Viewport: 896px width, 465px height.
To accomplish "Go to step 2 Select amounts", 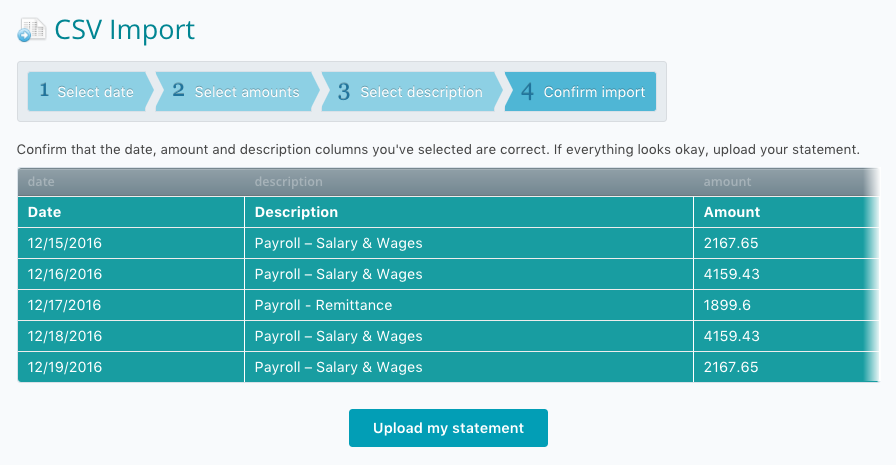I will pyautogui.click(x=236, y=91).
